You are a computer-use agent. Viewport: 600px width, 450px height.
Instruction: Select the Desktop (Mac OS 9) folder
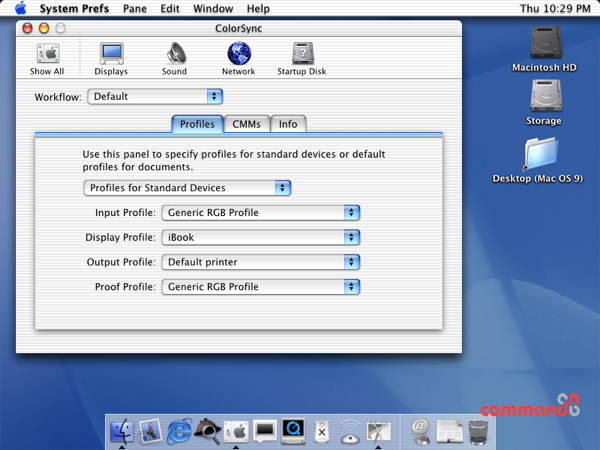(538, 161)
